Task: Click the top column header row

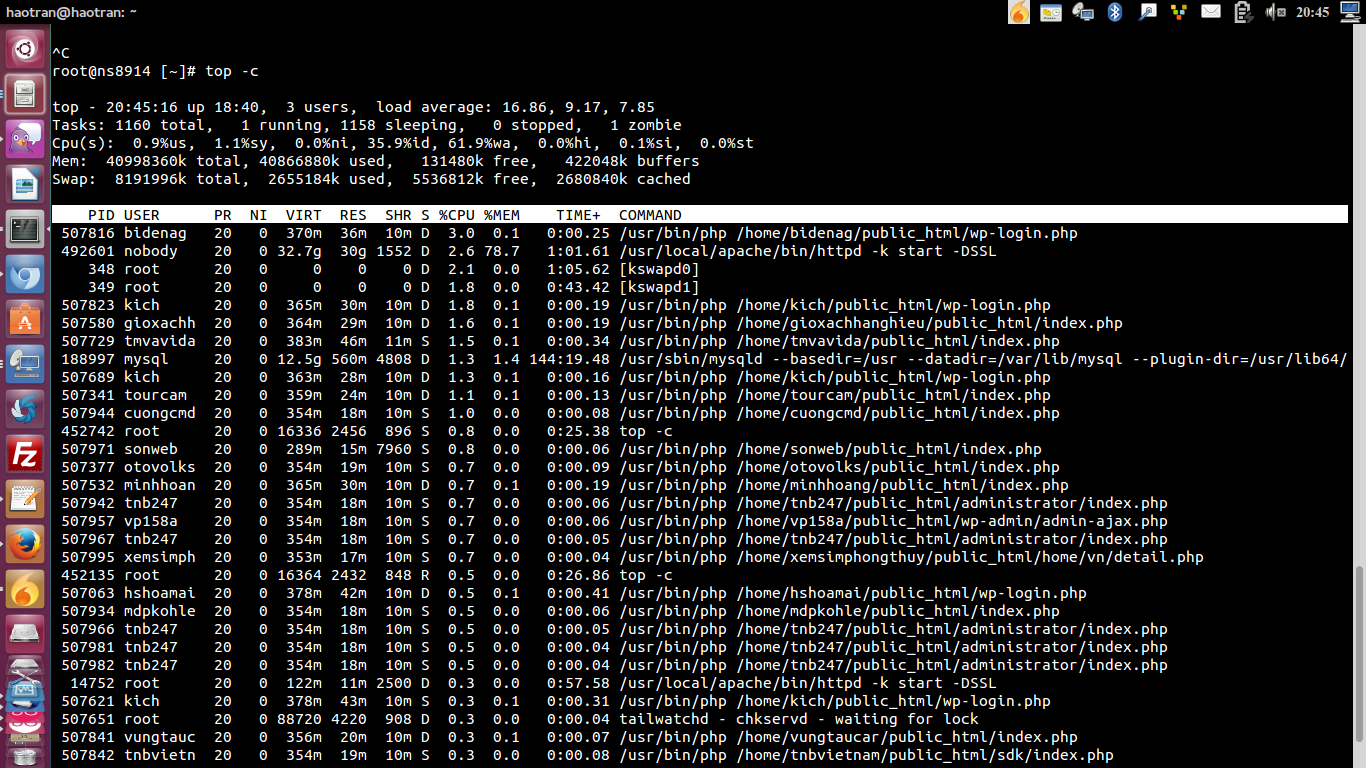Action: coord(700,215)
